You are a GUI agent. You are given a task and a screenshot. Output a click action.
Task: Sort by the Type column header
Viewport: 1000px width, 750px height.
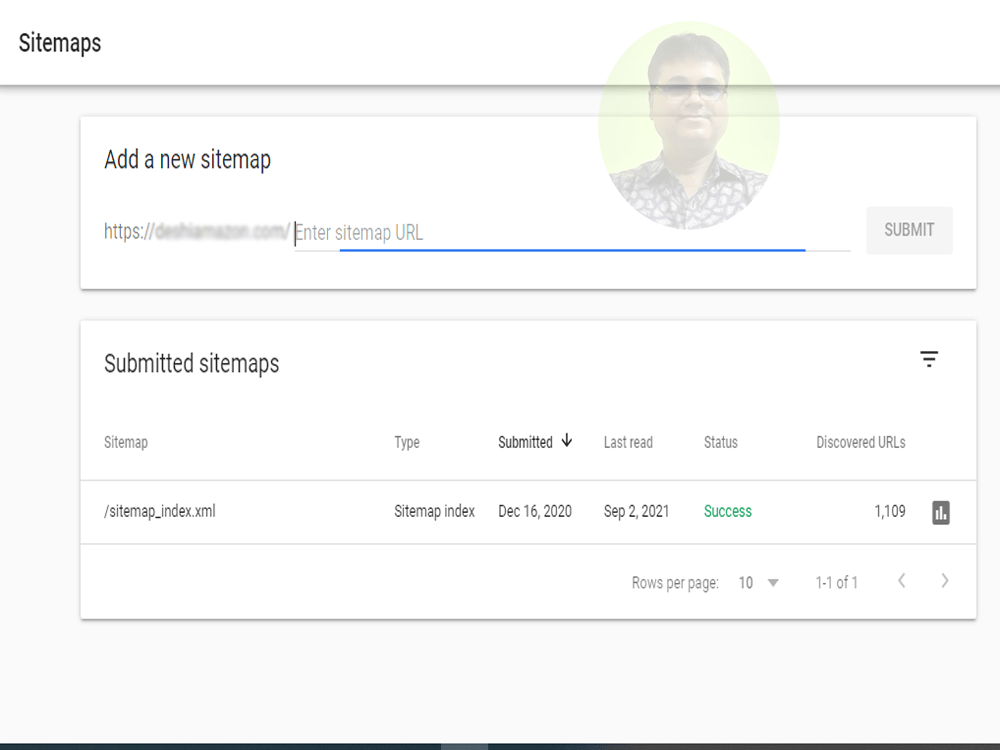click(407, 442)
